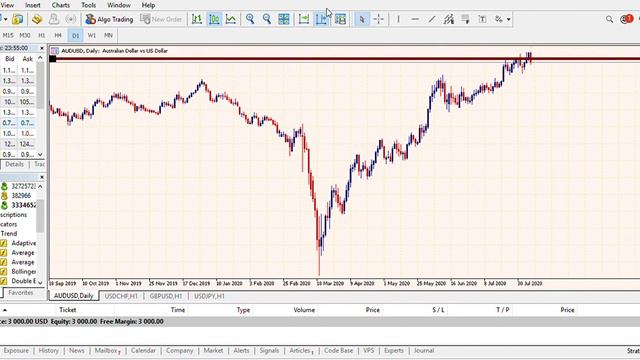Image resolution: width=640 pixels, height=360 pixels.
Task: Click the gold dollar accounts icon in toolbar
Action: 18,19
